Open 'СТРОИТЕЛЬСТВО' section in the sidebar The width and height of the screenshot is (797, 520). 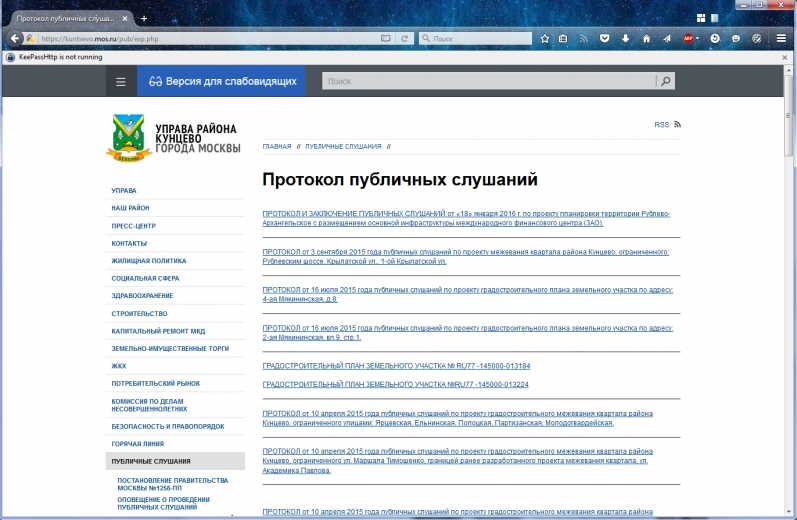(x=138, y=313)
